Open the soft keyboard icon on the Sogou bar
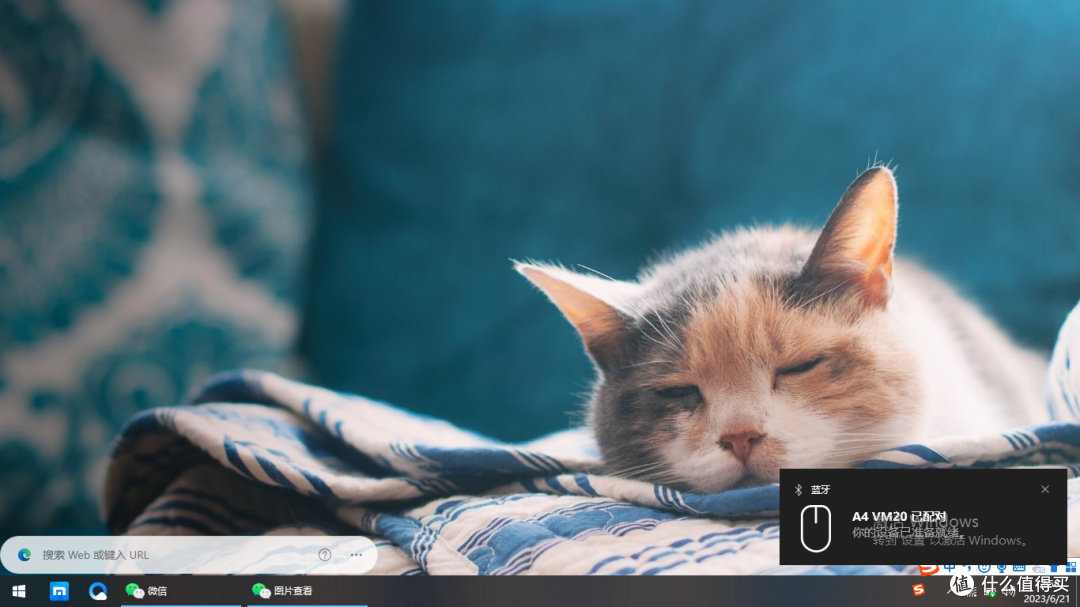Screen dimensions: 1080x607 [1019, 568]
